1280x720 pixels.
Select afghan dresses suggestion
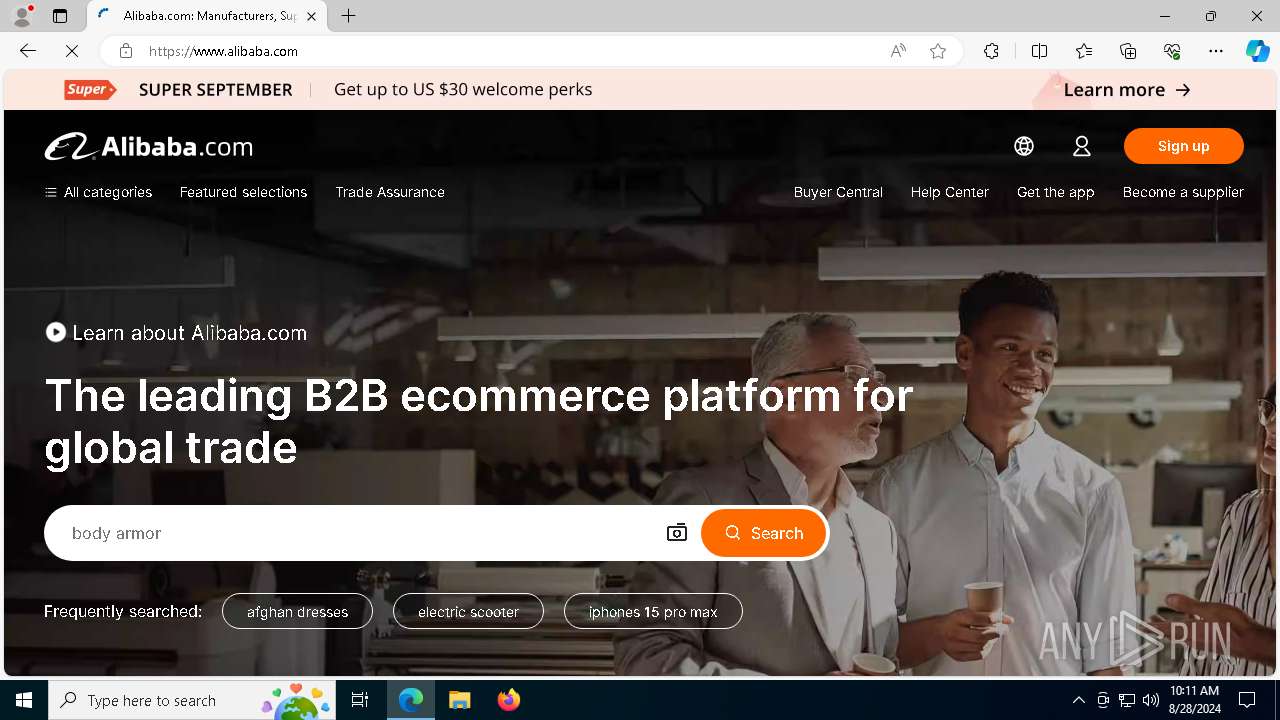click(297, 612)
